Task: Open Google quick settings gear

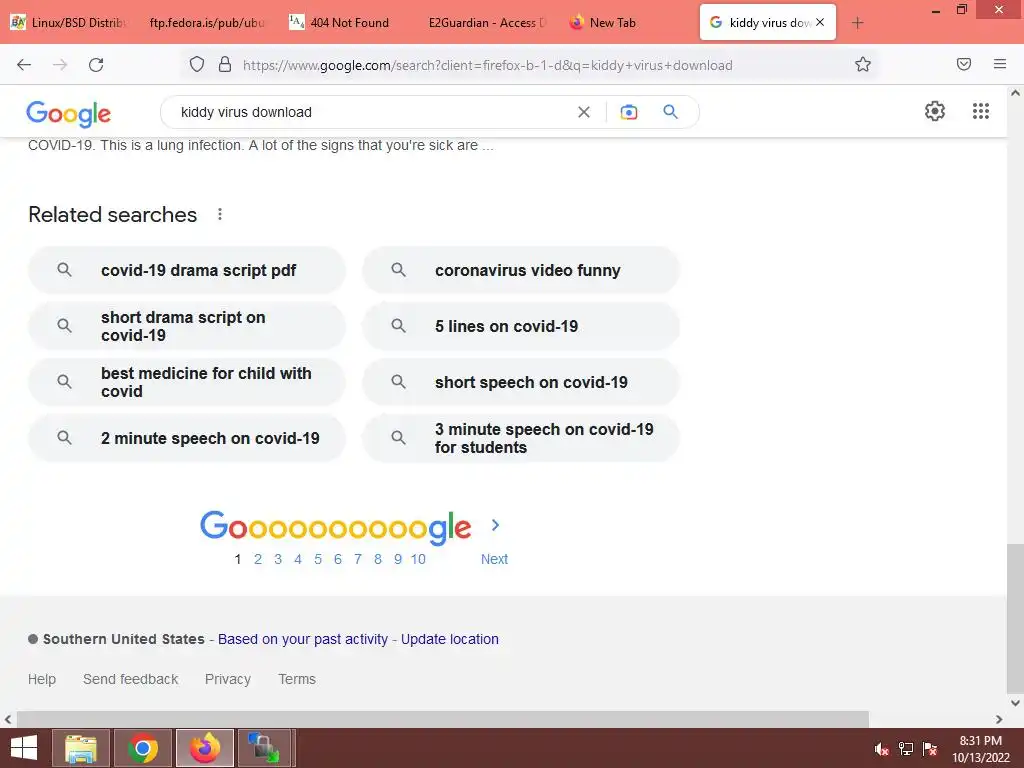Action: [935, 111]
